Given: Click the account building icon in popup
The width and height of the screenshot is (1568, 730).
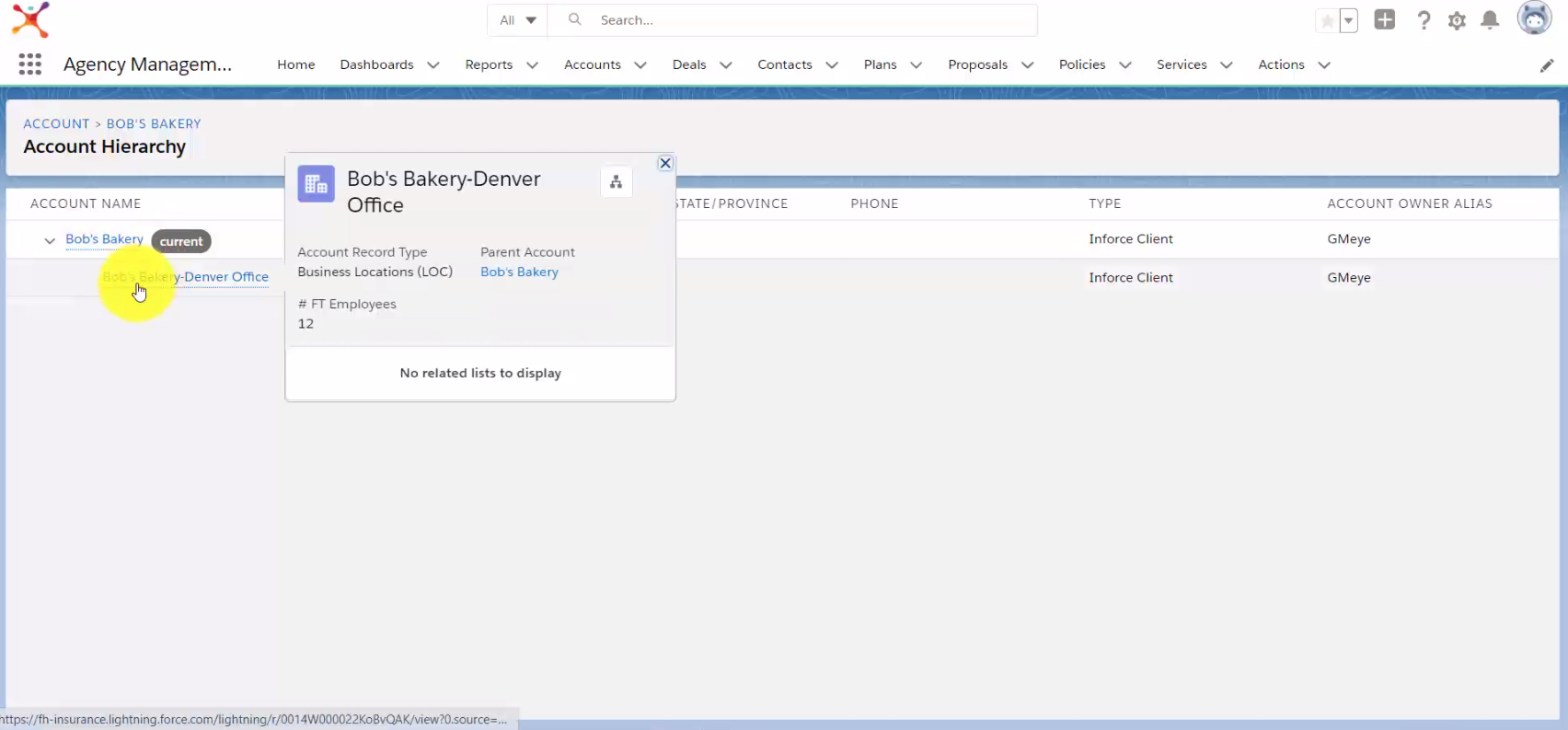Looking at the screenshot, I should [316, 184].
